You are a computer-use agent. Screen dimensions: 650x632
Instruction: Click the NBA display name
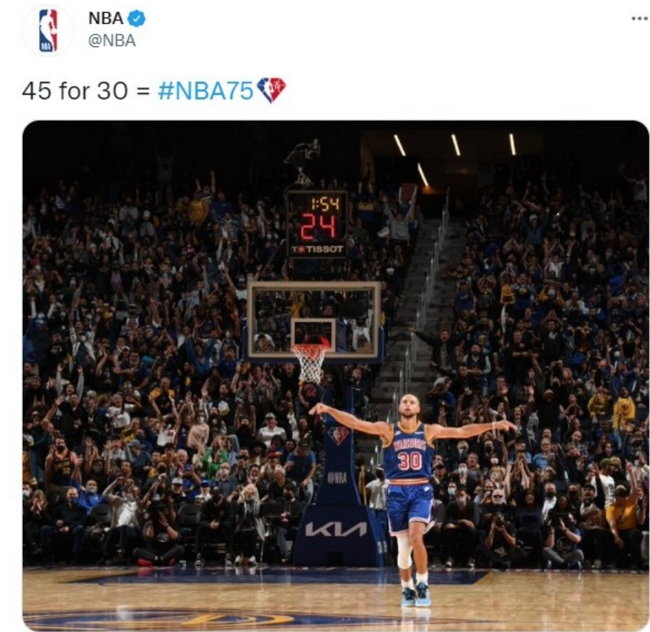[106, 18]
